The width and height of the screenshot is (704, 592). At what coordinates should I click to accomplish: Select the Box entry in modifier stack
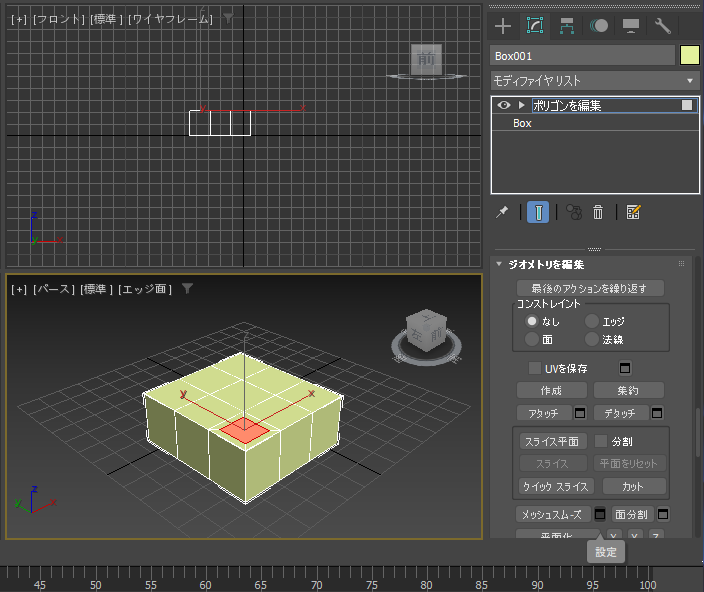tap(595, 123)
